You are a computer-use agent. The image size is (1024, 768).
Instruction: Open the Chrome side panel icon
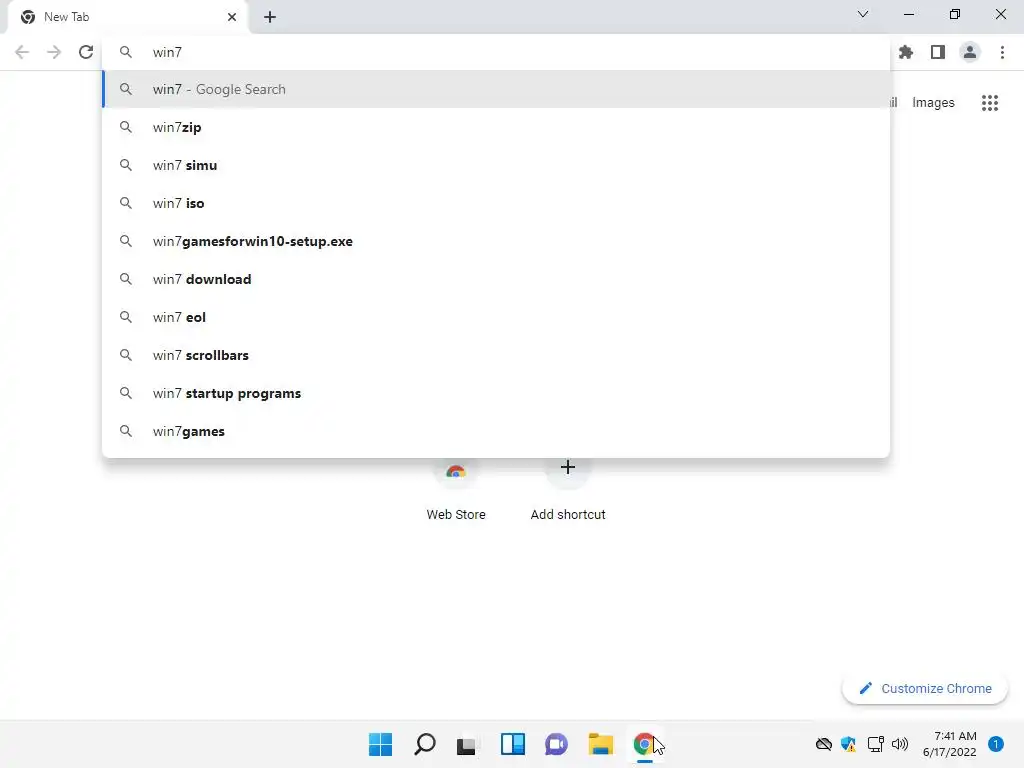coord(938,52)
